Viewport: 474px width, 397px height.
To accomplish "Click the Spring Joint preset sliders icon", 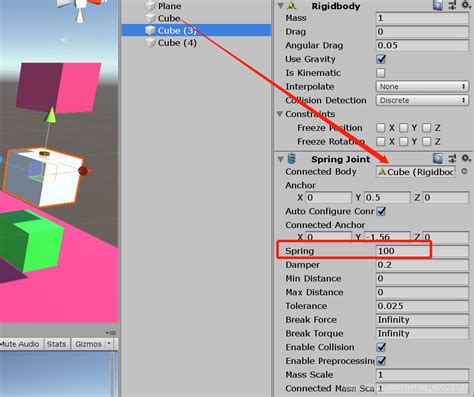I will pos(452,159).
